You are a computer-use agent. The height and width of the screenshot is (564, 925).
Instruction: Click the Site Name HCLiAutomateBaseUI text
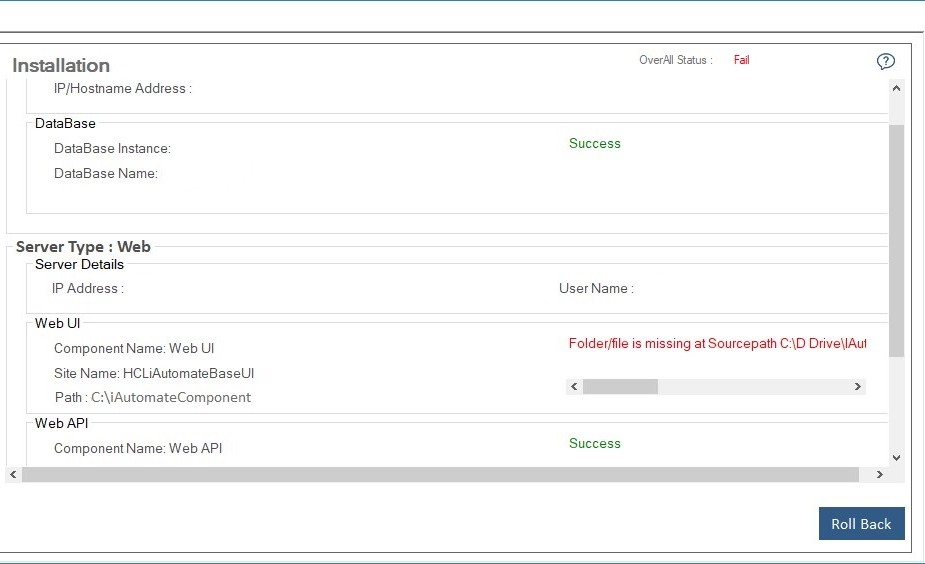click(x=154, y=373)
